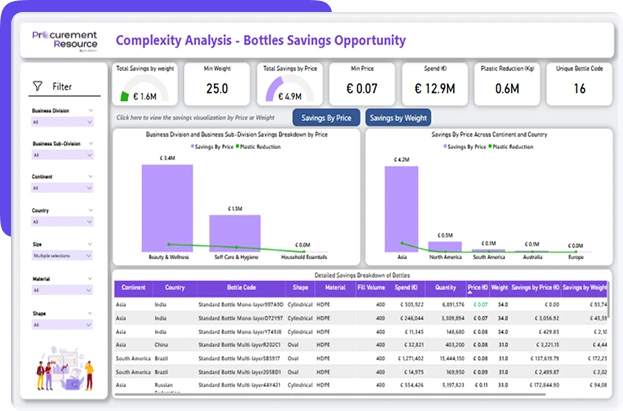The height and width of the screenshot is (411, 623).
Task: Open the Business Division dropdown
Action: [60, 123]
